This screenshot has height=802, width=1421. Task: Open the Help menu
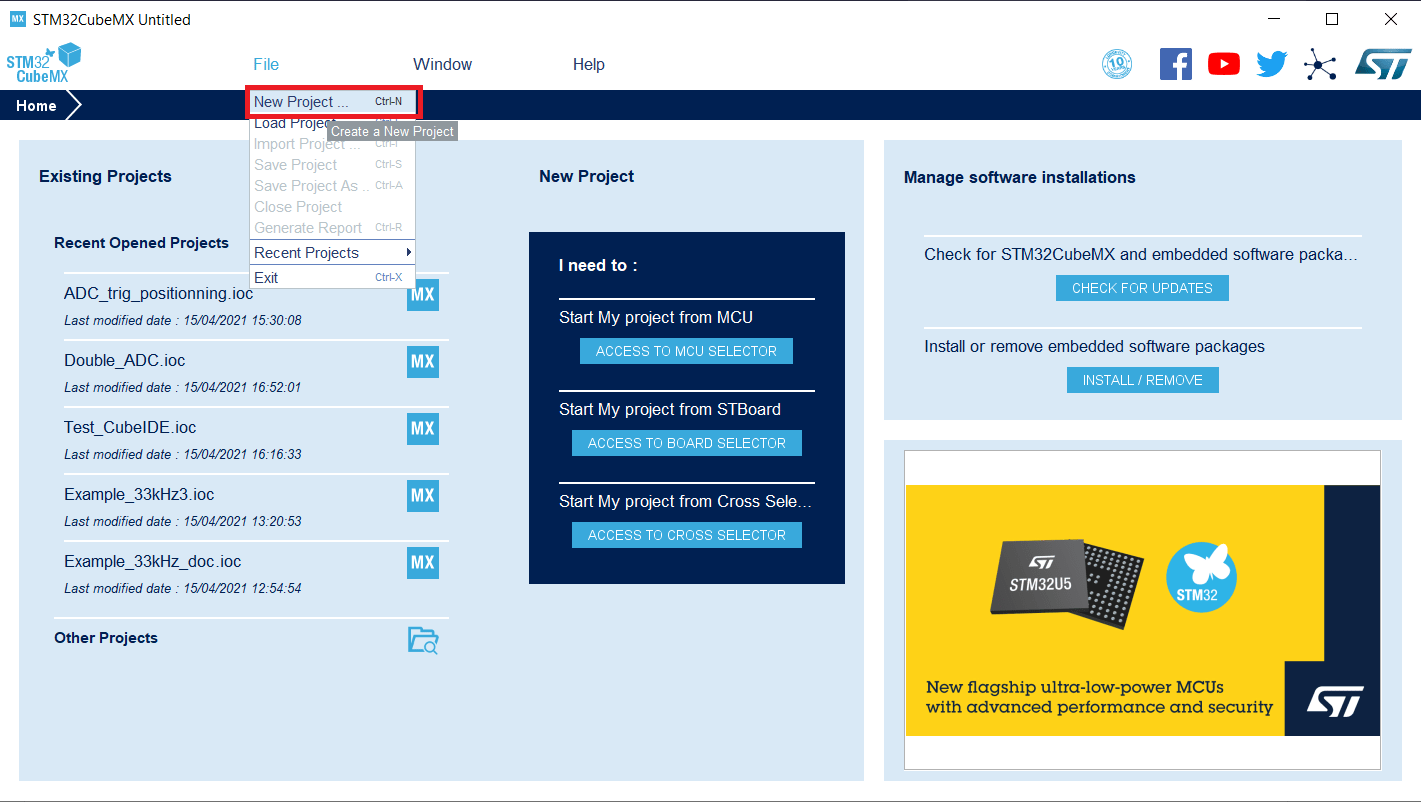tap(588, 64)
